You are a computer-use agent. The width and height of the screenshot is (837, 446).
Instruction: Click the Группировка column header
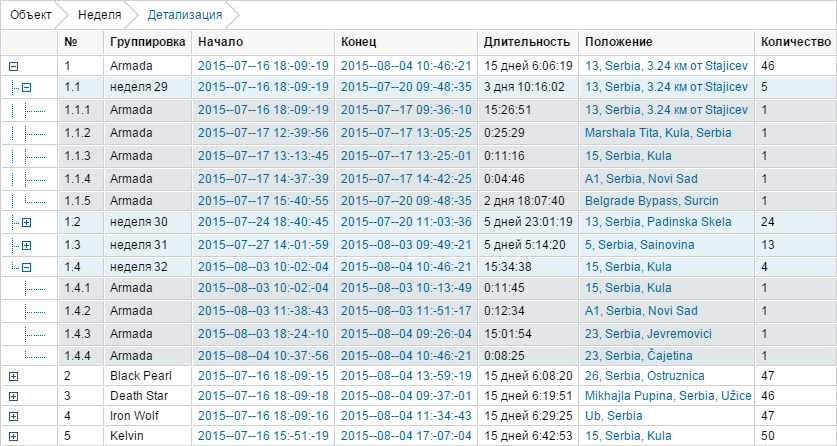coord(148,42)
